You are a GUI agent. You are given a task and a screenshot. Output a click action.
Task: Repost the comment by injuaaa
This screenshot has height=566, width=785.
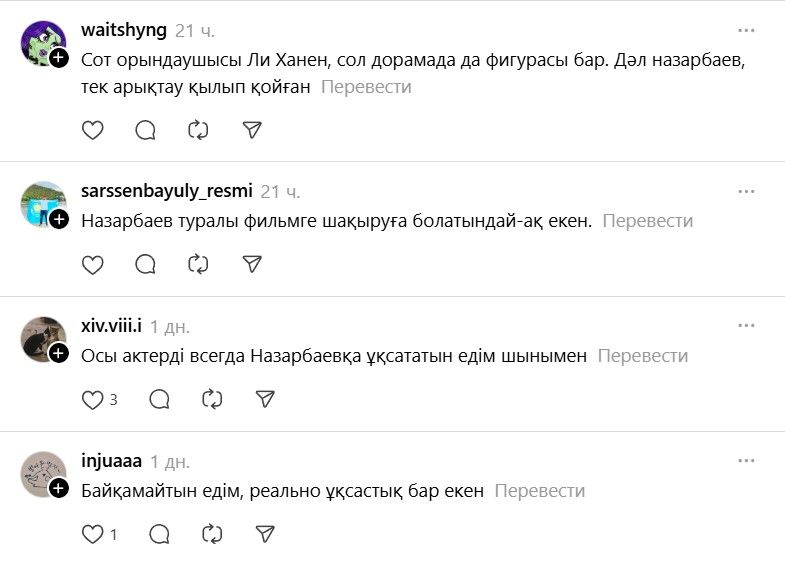tap(212, 535)
